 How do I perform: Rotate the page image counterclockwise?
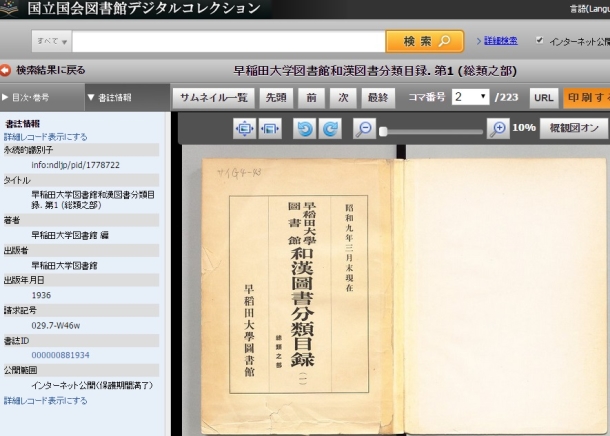304,128
